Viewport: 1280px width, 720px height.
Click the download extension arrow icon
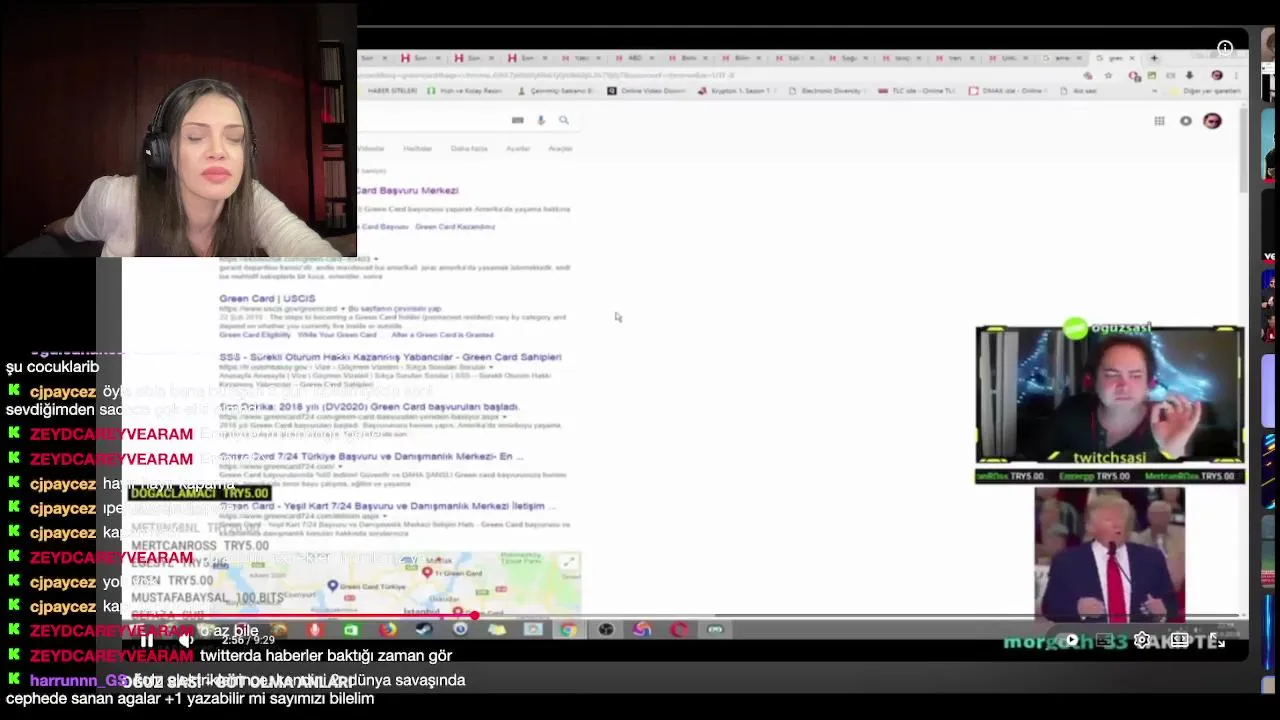(x=1189, y=75)
